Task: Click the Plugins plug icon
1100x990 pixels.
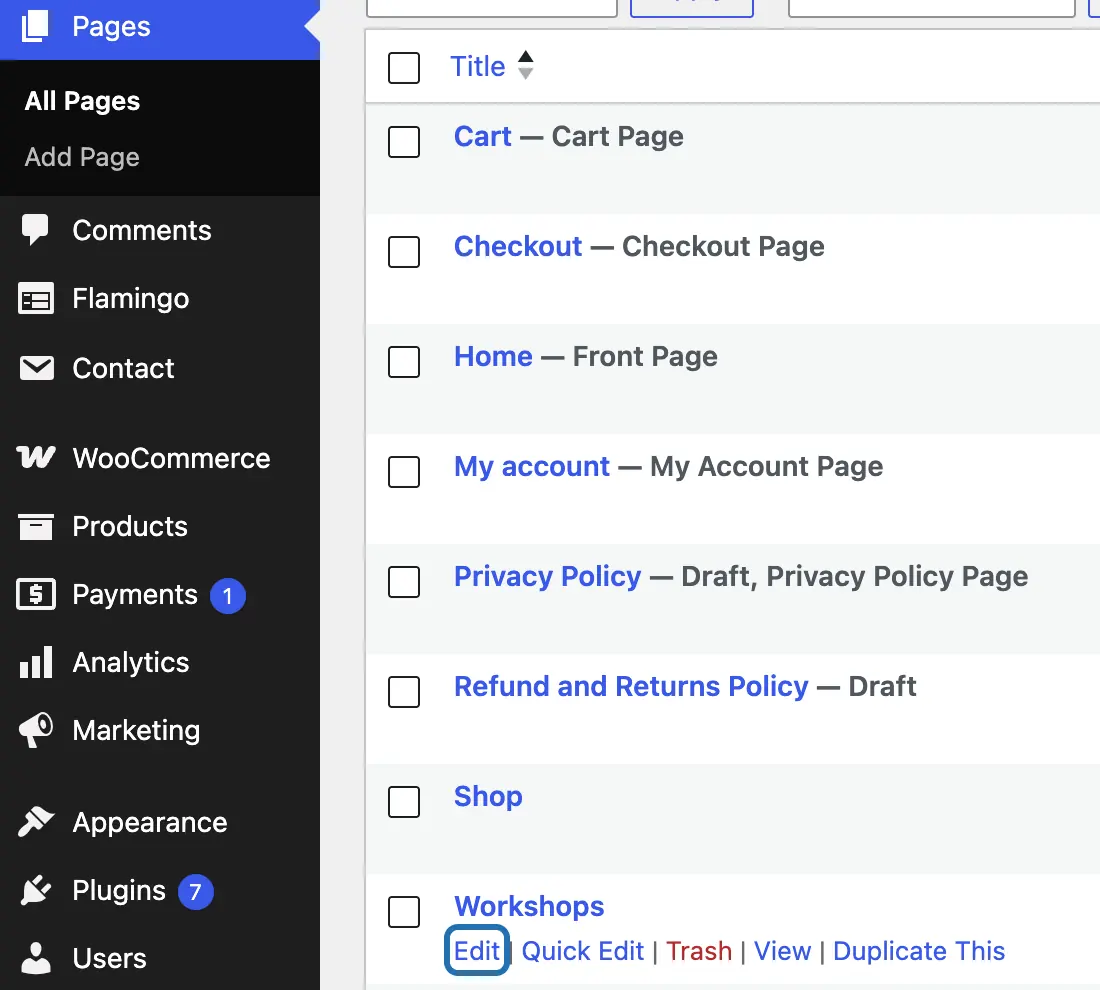Action: click(x=36, y=890)
